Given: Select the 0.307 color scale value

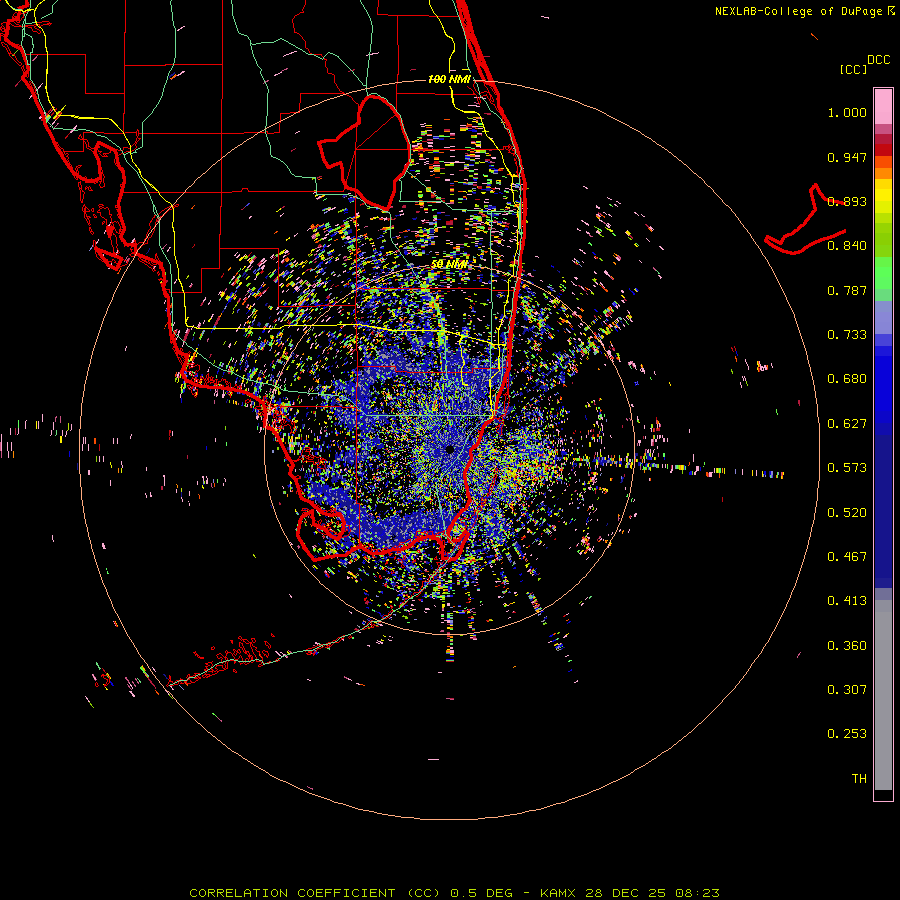Looking at the screenshot, I should [x=847, y=690].
